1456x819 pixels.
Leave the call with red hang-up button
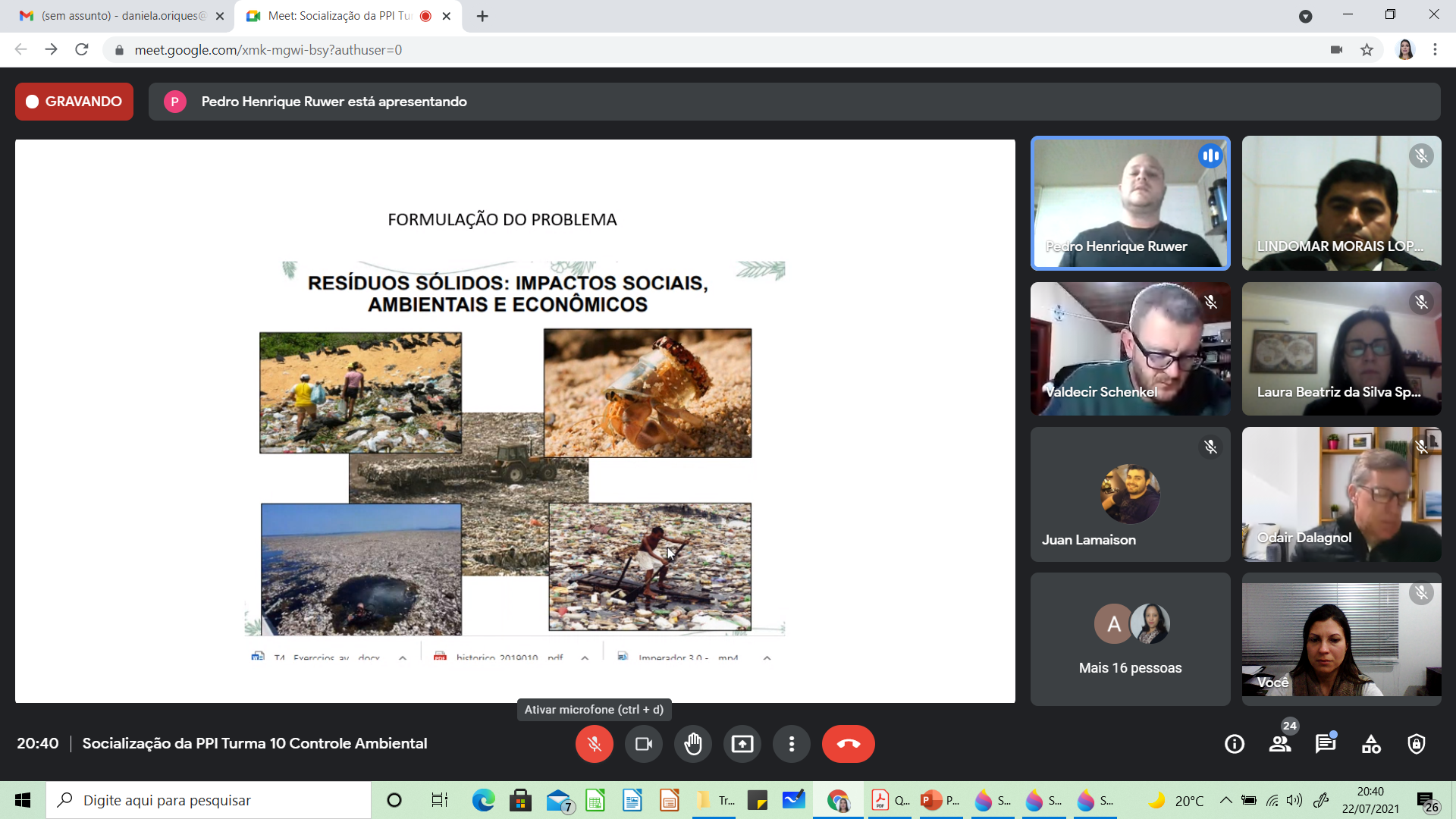pos(848,744)
